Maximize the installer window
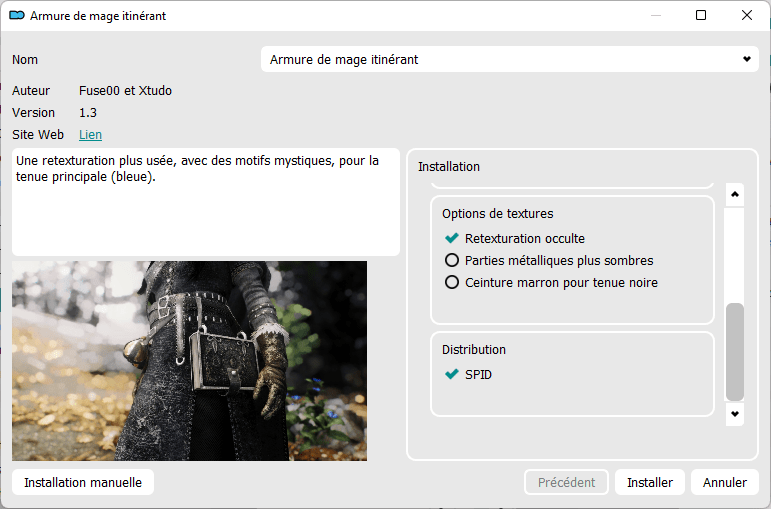 (x=701, y=16)
